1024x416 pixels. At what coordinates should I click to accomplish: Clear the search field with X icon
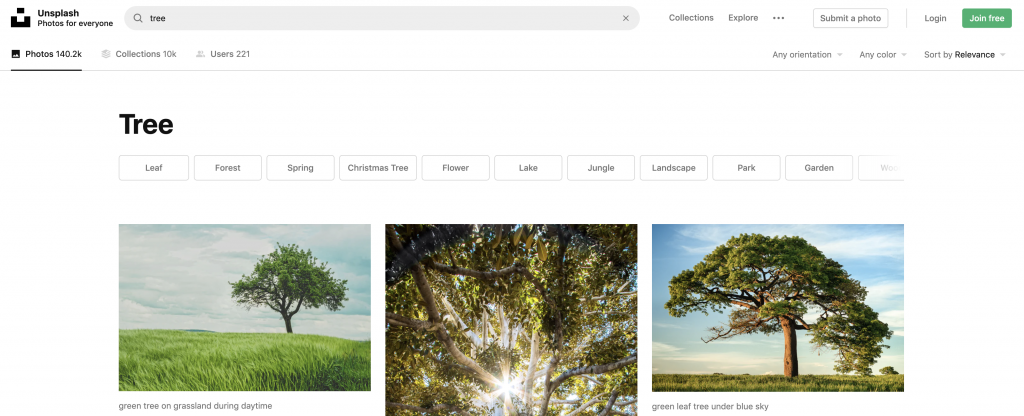[x=626, y=18]
